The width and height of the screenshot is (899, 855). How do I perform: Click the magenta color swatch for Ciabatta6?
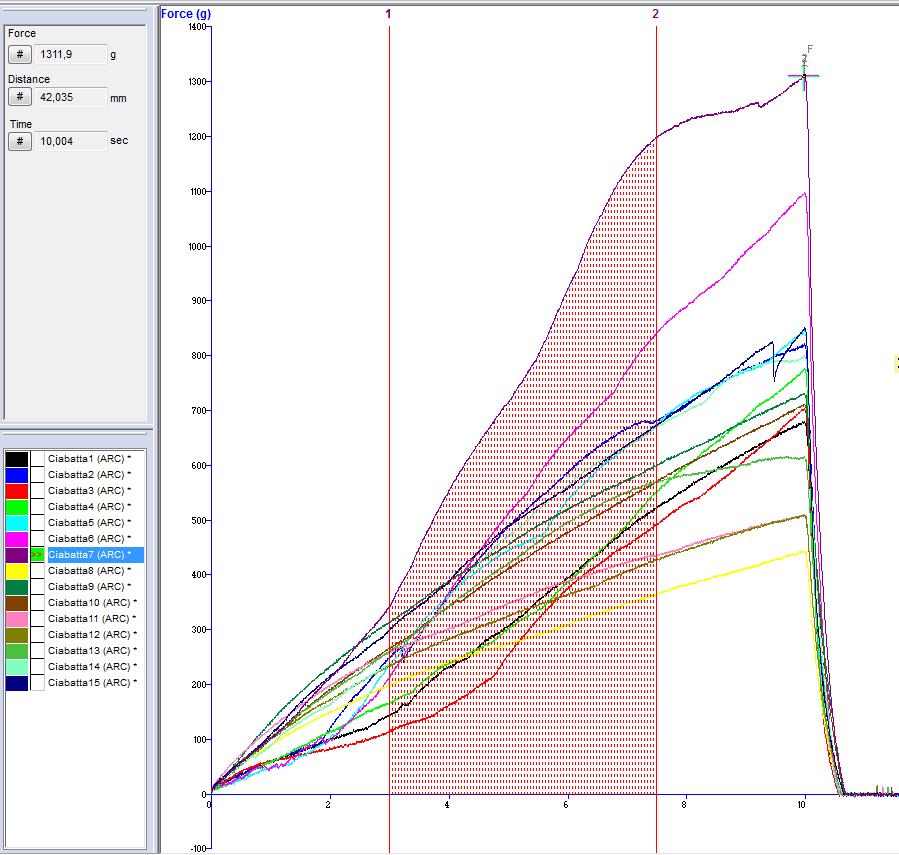(17, 539)
